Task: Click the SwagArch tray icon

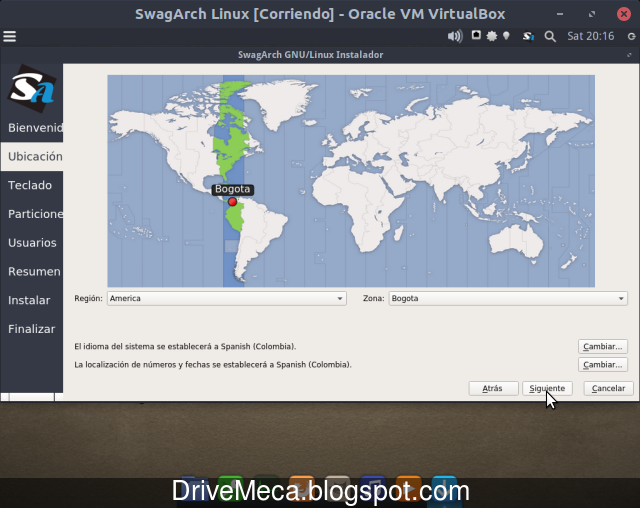Action: pos(528,36)
